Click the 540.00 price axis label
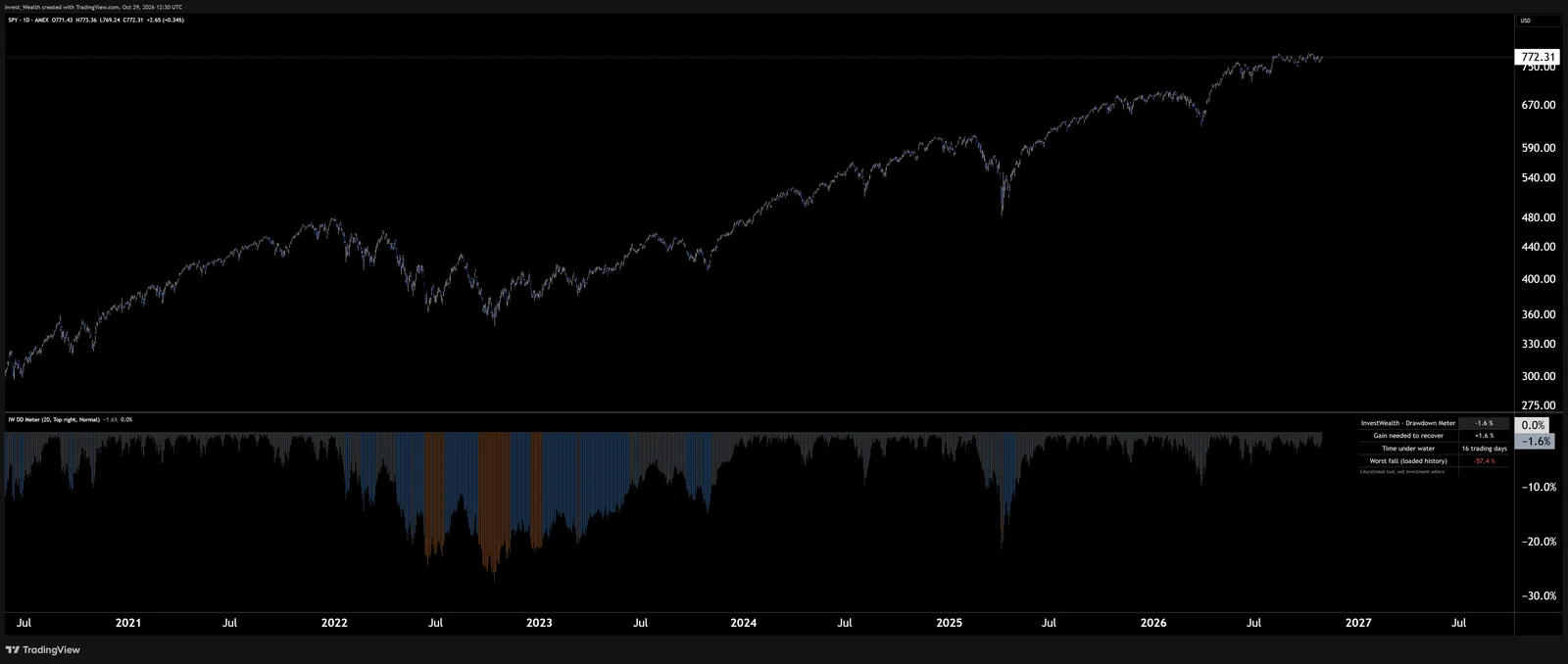The image size is (1568, 664). click(x=1539, y=177)
